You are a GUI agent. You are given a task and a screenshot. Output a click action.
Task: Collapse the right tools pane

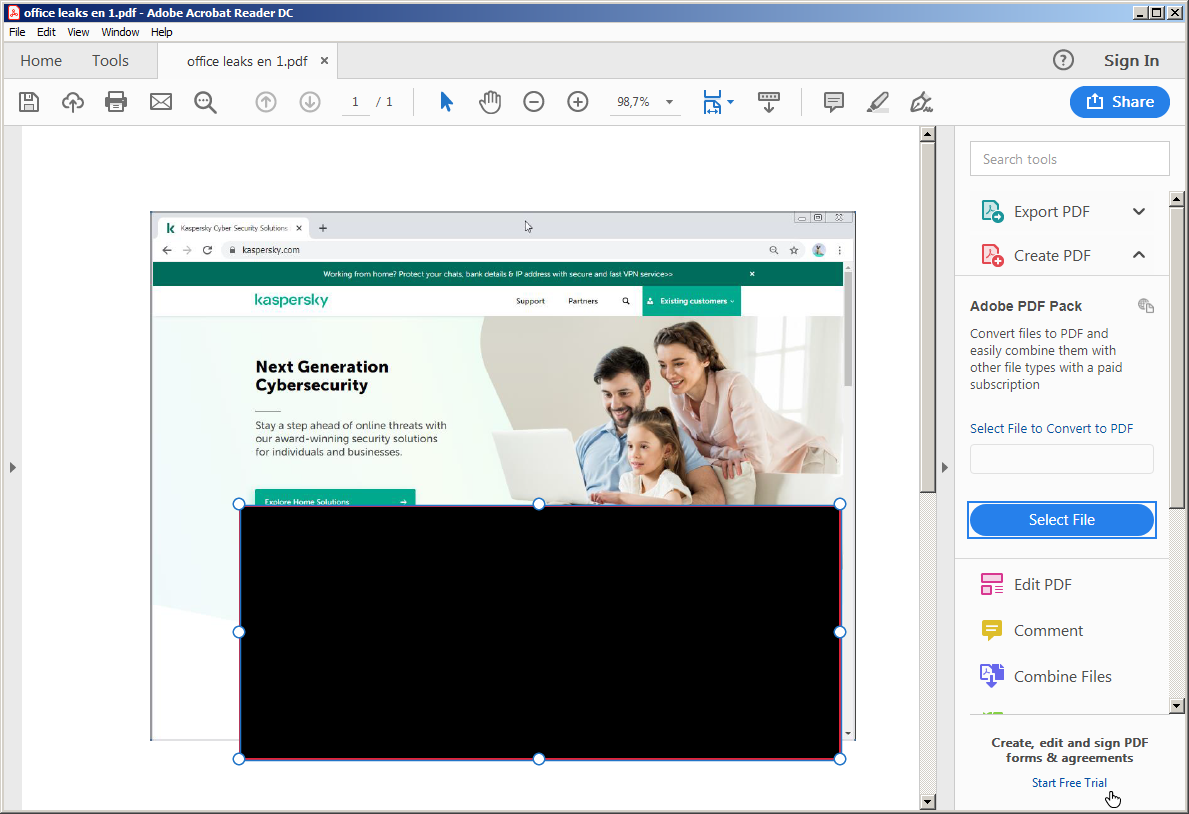coord(944,467)
